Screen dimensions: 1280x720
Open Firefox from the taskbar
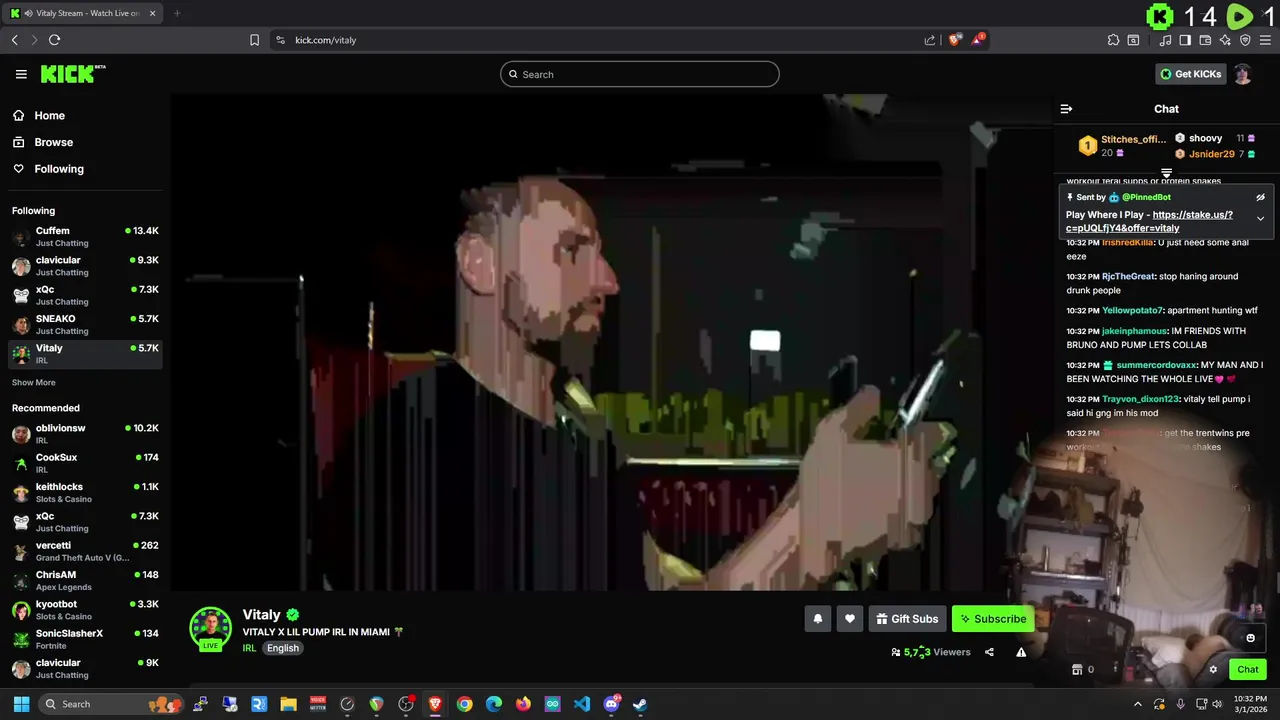(523, 704)
